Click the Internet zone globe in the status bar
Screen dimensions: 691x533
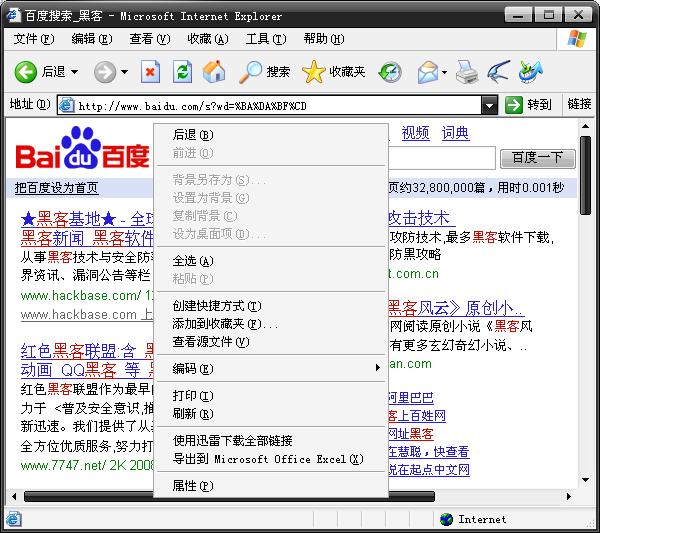click(446, 519)
